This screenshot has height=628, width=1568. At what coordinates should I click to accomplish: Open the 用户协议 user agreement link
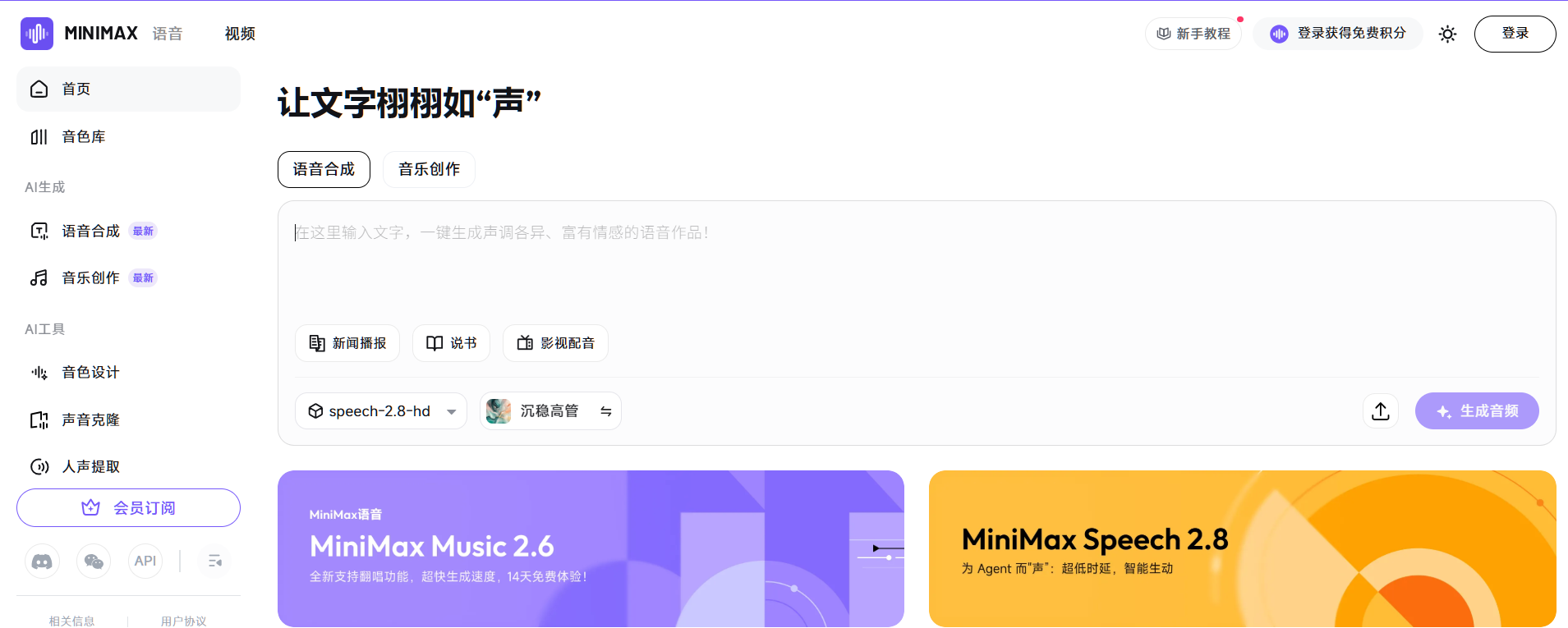click(183, 621)
